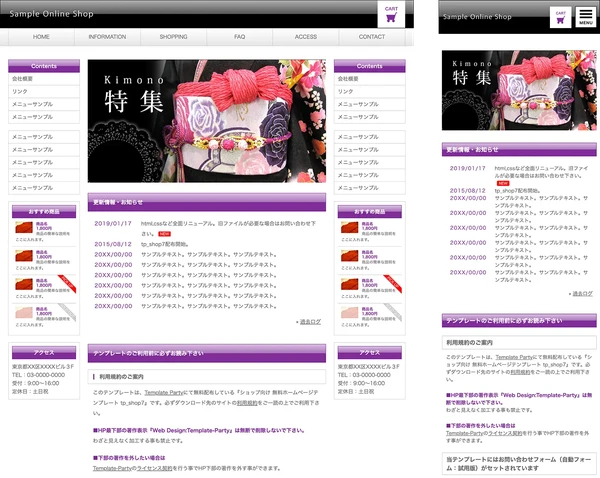Open the 過去ログ link in desktop news section
The height and width of the screenshot is (478, 600).
tap(310, 322)
